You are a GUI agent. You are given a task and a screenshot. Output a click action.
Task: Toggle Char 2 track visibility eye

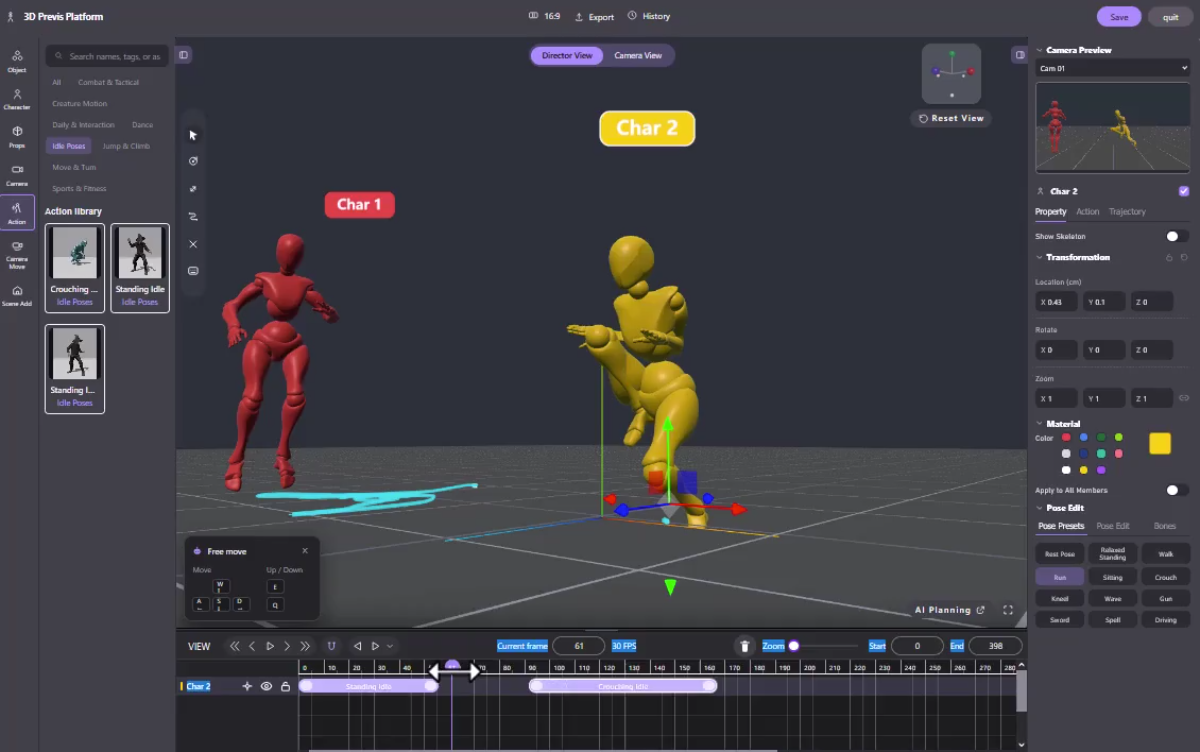pos(266,686)
